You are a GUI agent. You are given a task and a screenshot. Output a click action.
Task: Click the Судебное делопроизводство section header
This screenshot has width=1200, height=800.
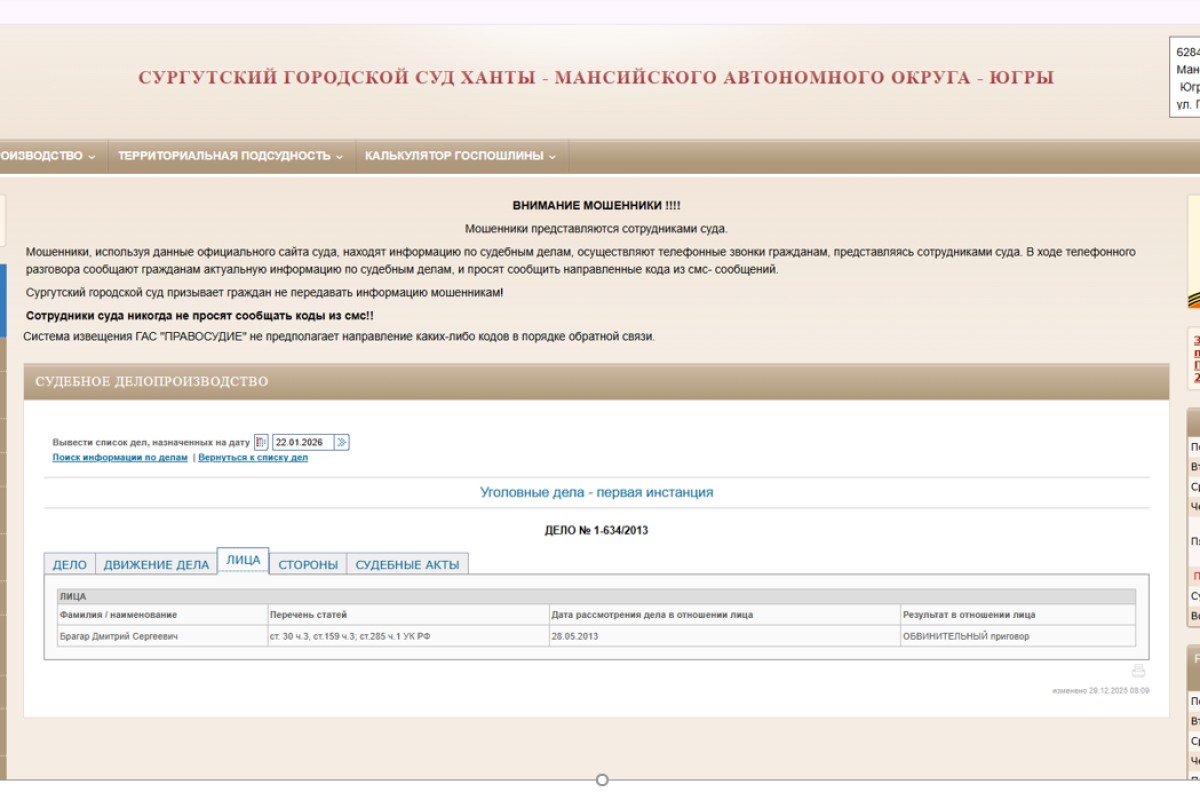tap(152, 382)
